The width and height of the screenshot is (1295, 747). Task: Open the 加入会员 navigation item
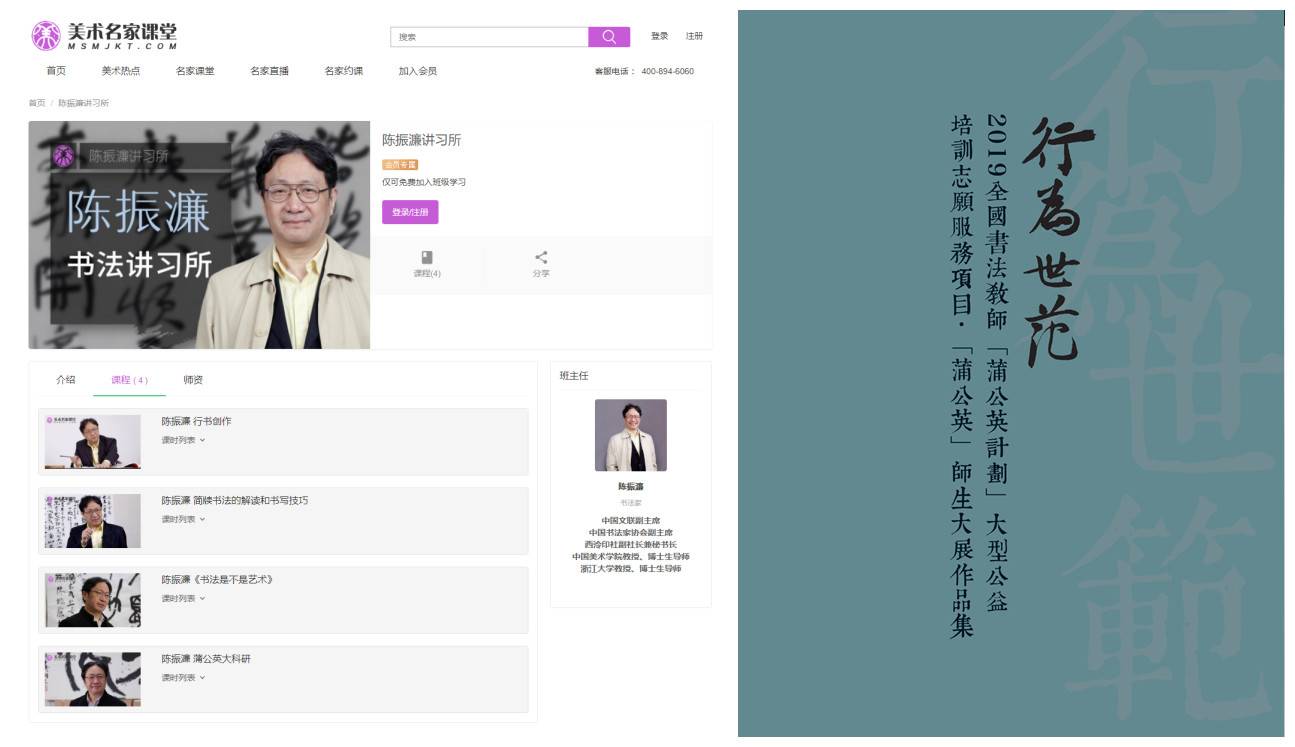418,71
